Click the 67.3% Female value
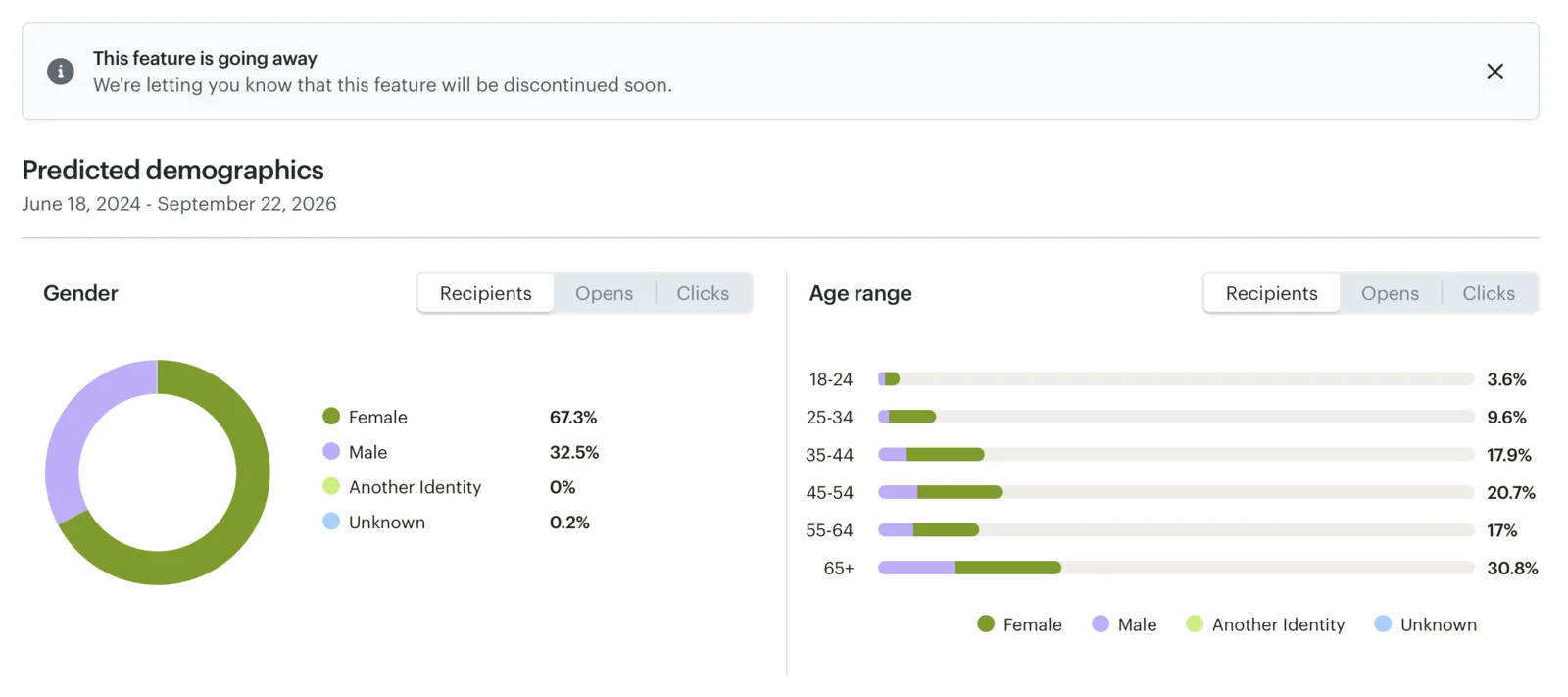The width and height of the screenshot is (1568, 697). (x=573, y=417)
